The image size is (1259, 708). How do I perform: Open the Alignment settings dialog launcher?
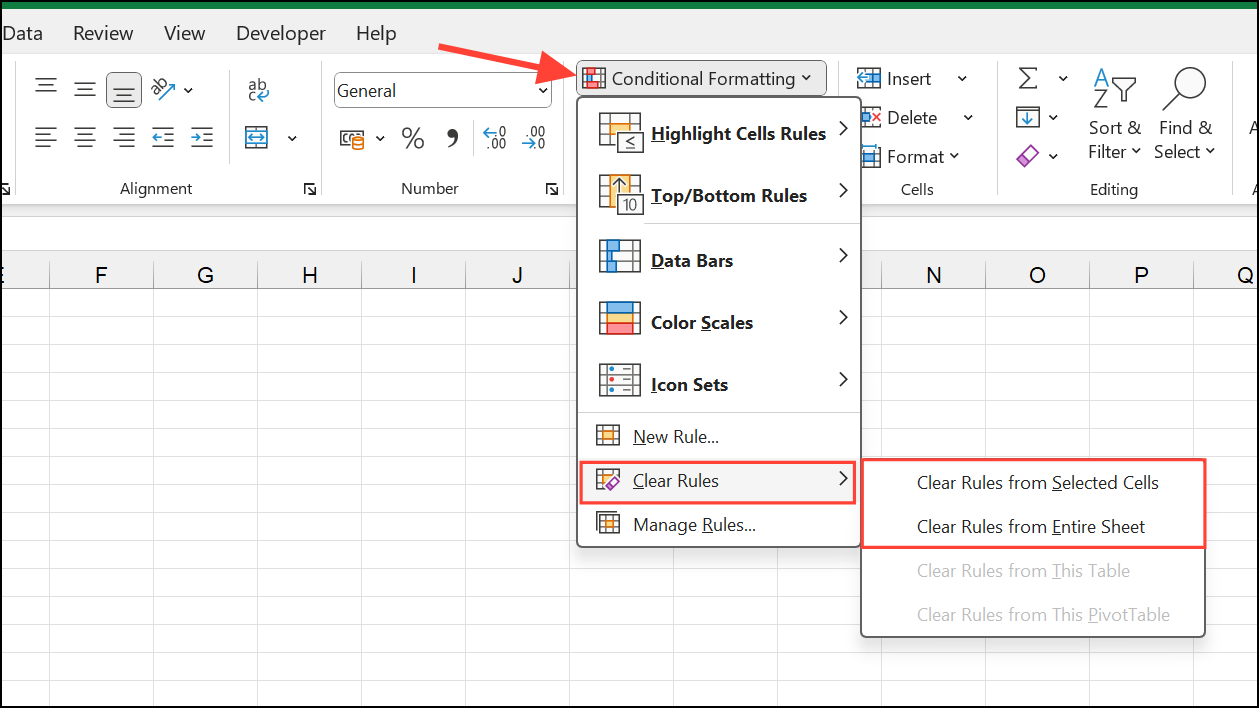[310, 188]
